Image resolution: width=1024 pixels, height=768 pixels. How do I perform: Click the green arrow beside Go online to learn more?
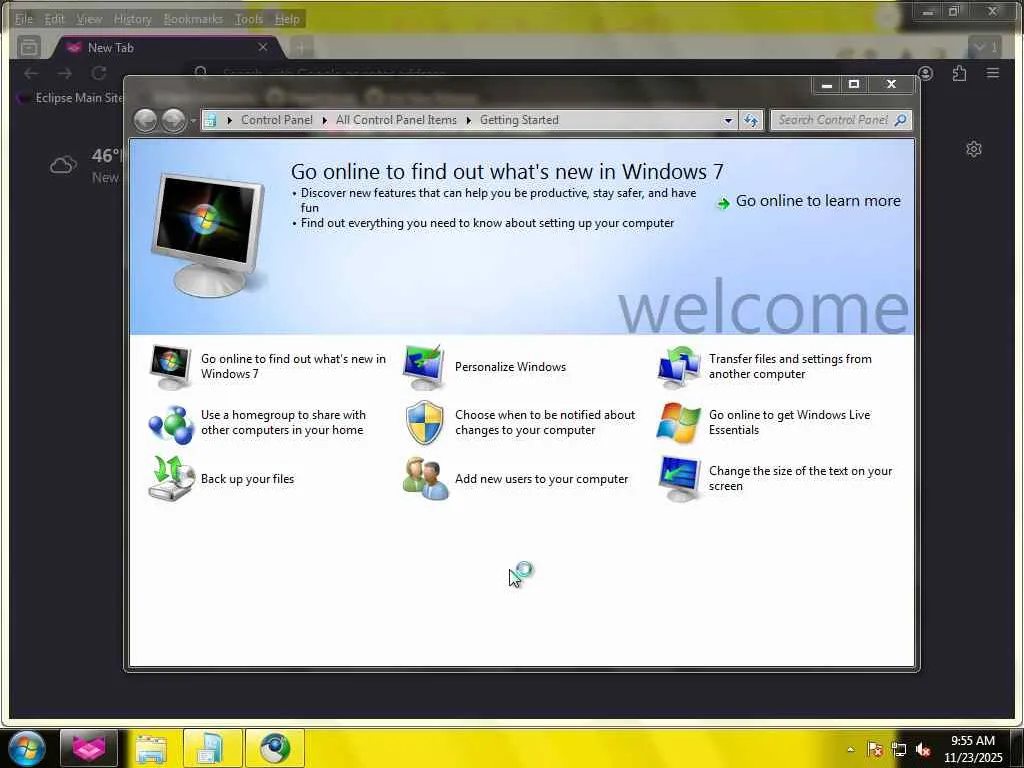[x=723, y=203]
